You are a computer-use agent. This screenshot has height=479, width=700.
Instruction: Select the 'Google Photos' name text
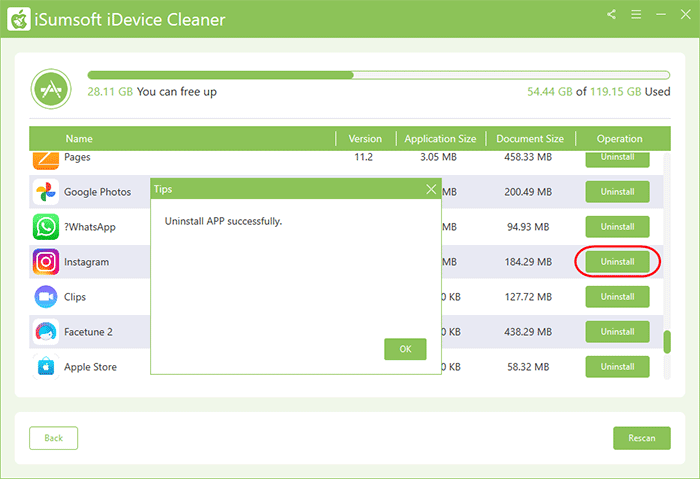(x=97, y=192)
